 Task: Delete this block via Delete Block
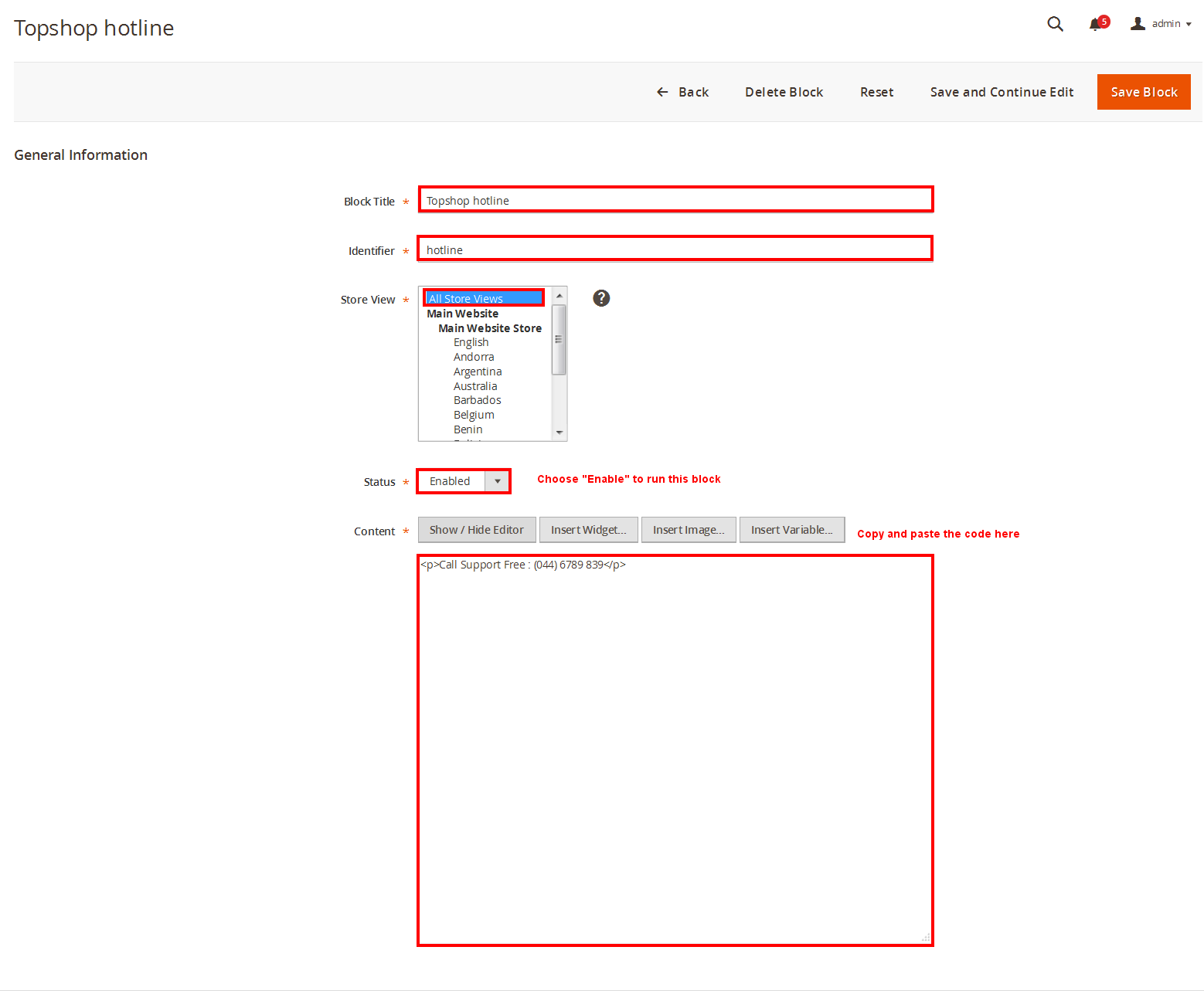(x=784, y=92)
